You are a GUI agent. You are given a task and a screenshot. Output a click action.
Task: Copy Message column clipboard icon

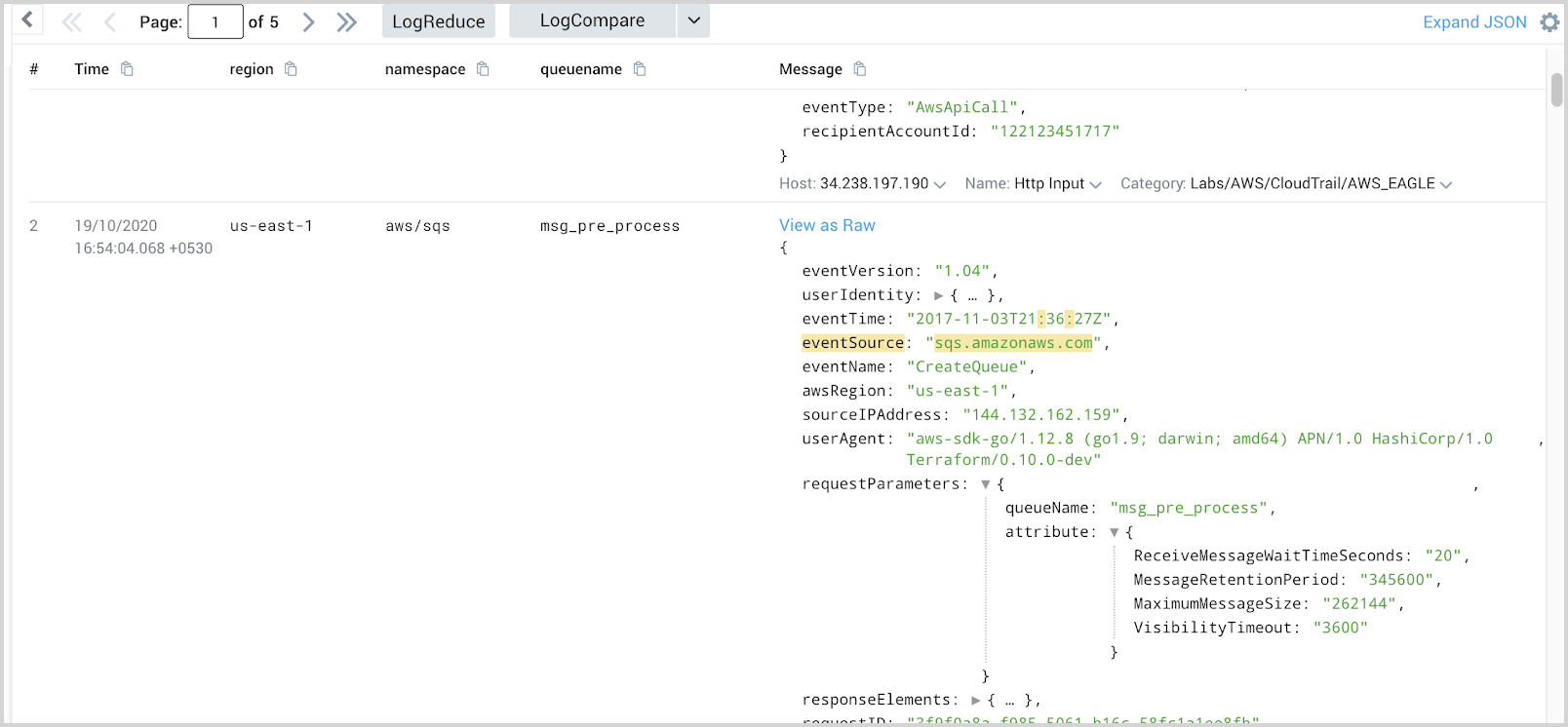pos(859,69)
